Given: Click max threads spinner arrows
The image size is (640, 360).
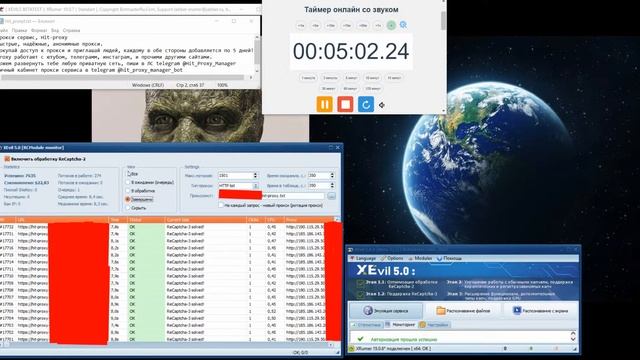Looking at the screenshot, I should coord(256,176).
